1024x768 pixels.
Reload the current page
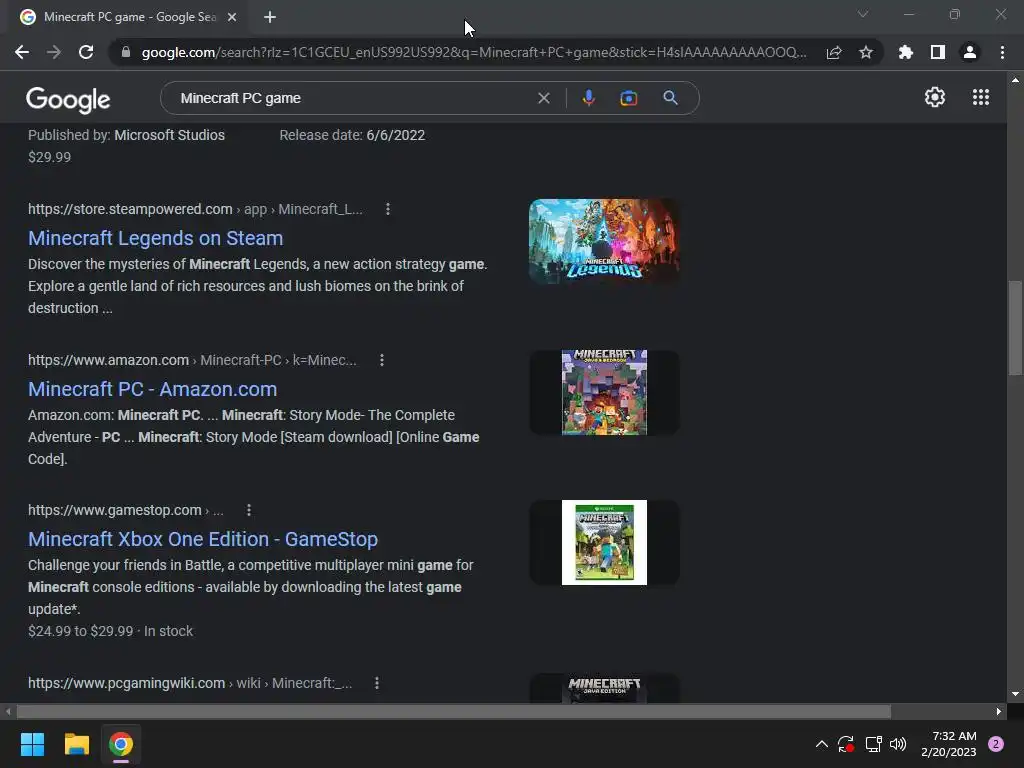86,52
